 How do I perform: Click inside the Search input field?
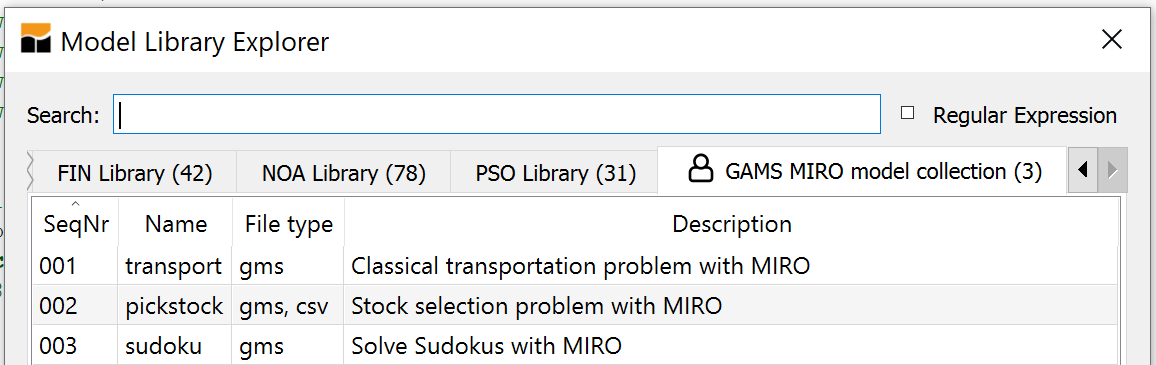pos(496,114)
